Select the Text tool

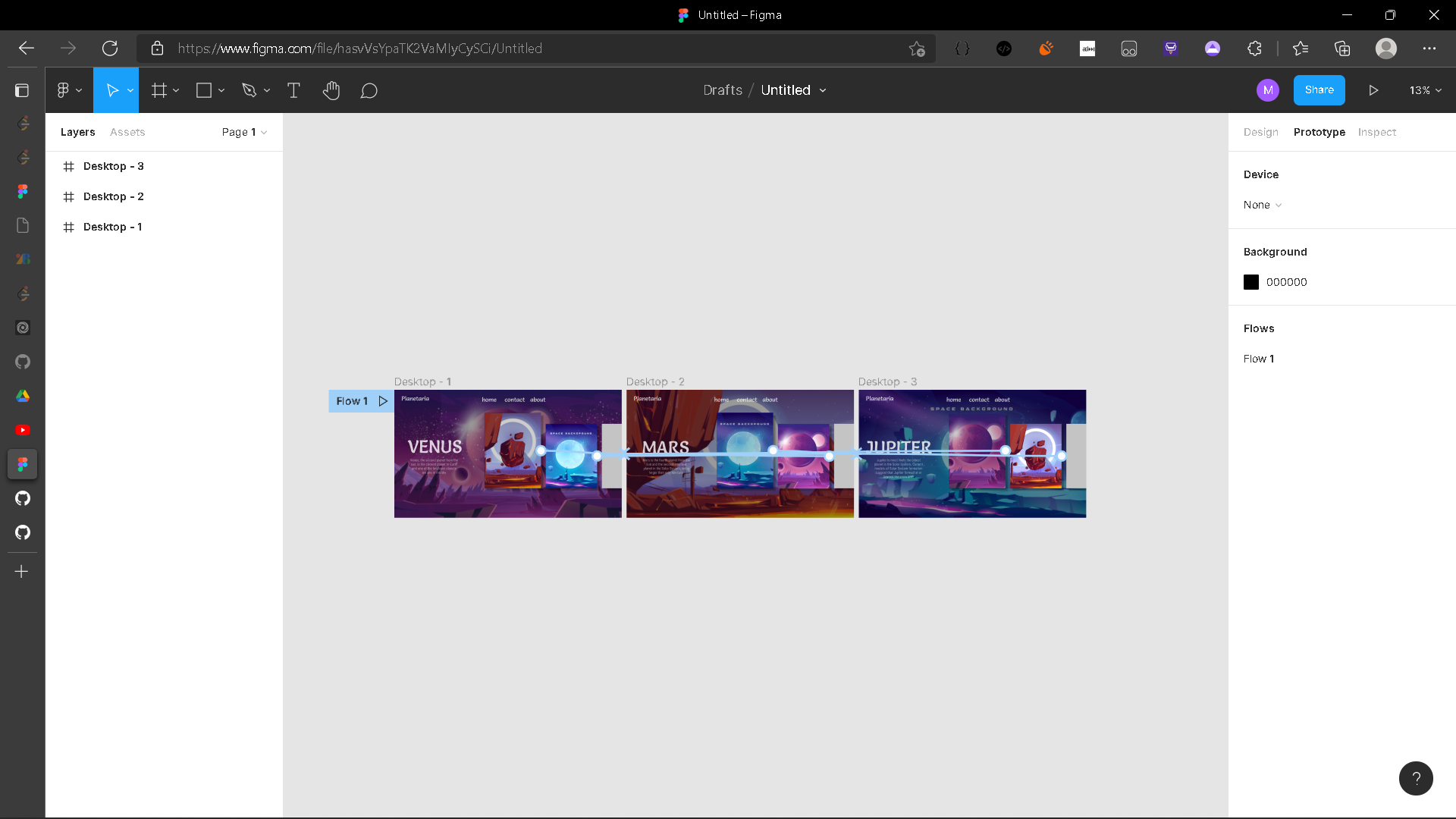[293, 89]
